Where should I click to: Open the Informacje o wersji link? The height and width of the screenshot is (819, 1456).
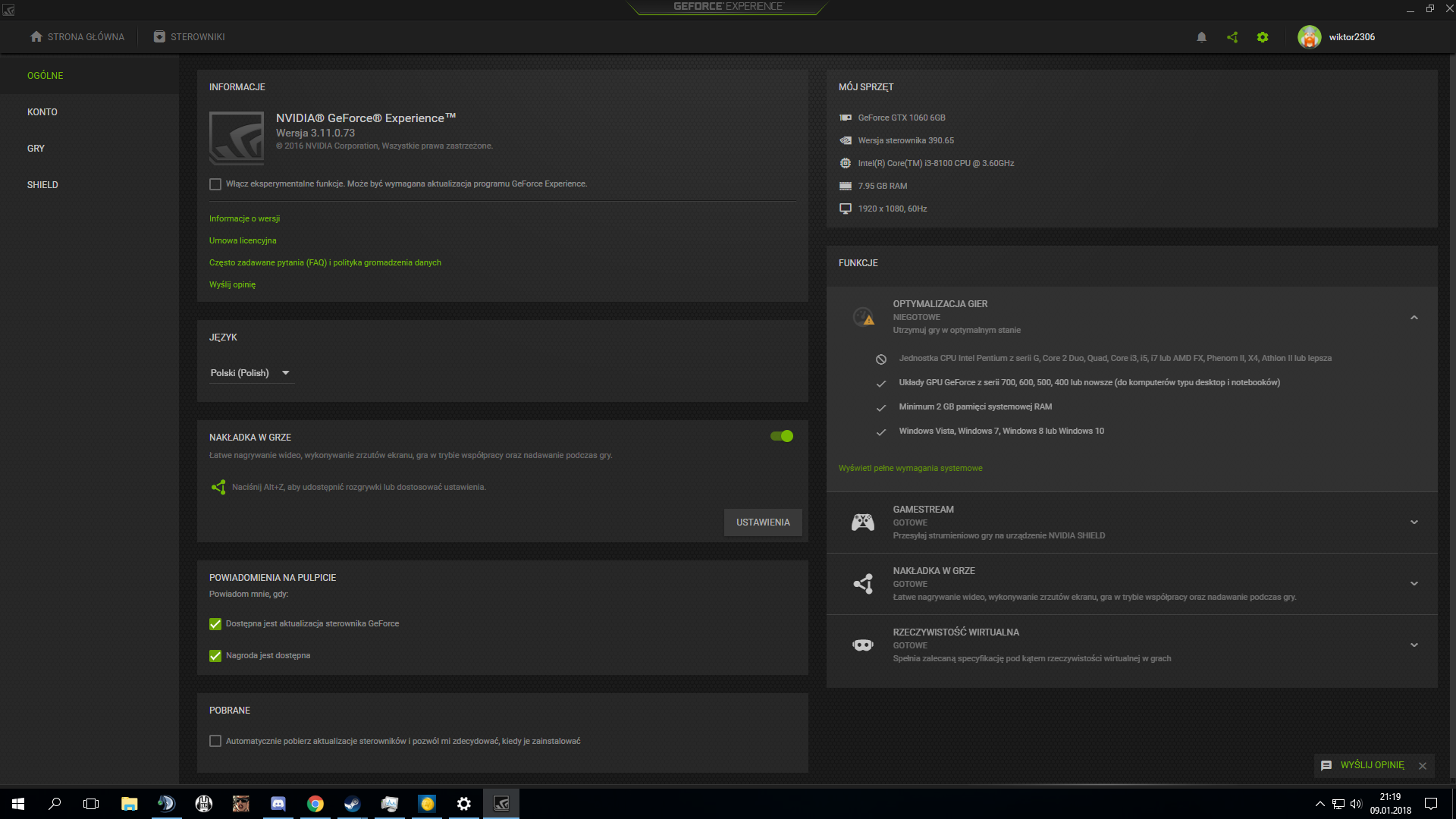245,218
